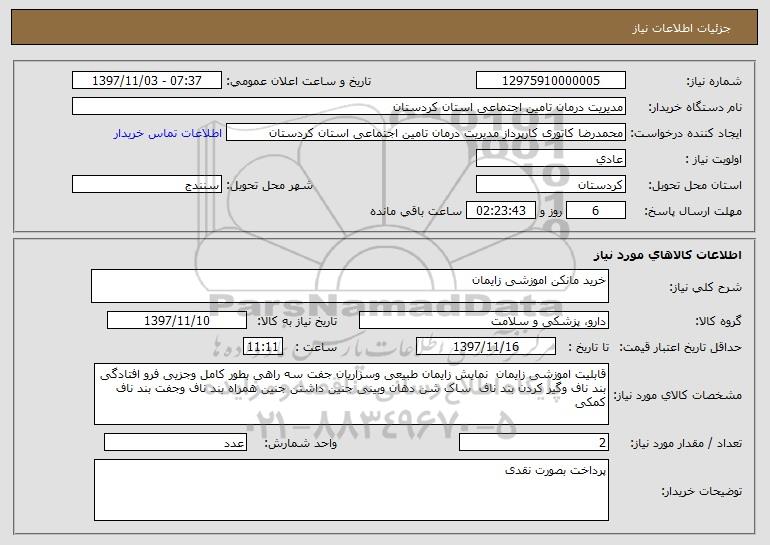770x545 pixels.
Task: Click the label حداقل تاریخ اعتبار قیمت
Action: click(x=681, y=348)
